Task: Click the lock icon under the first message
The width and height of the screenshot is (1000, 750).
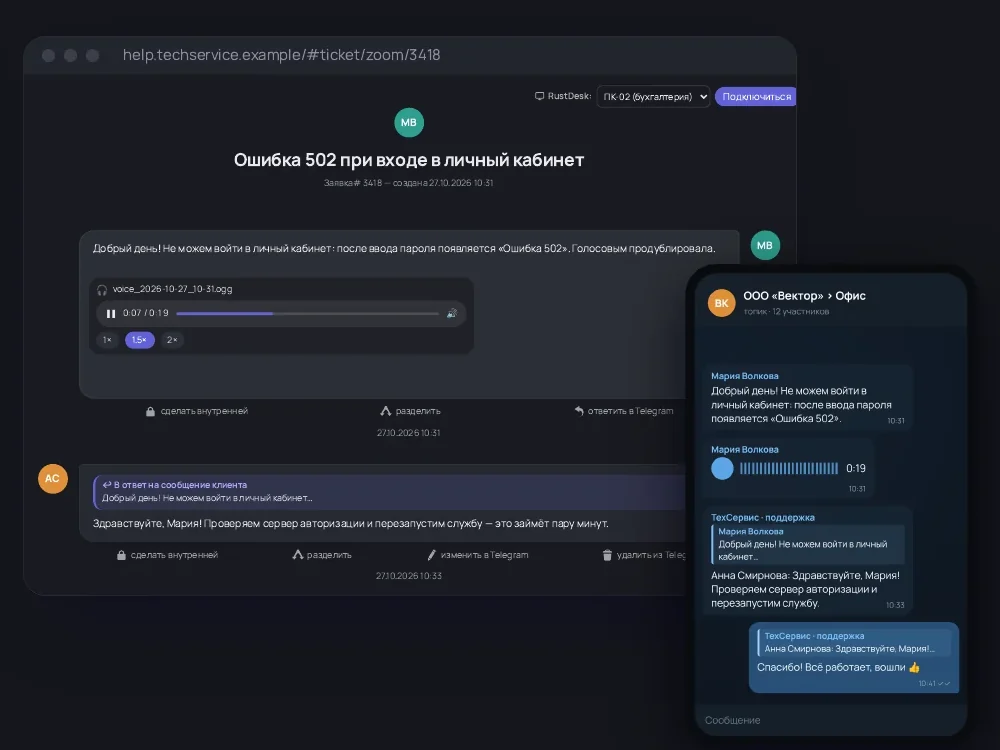Action: coord(151,411)
